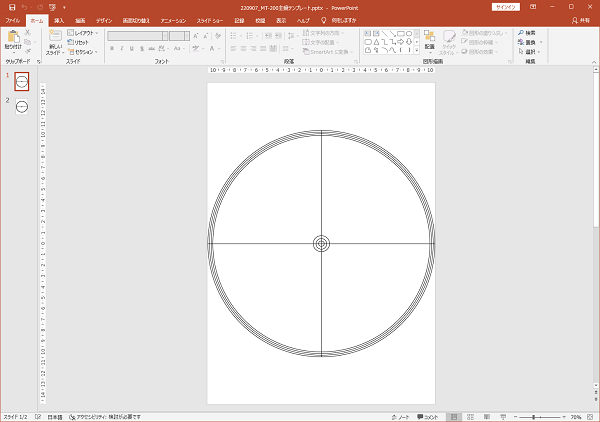
Task: Open the 配置 arrange menu
Action: [429, 41]
